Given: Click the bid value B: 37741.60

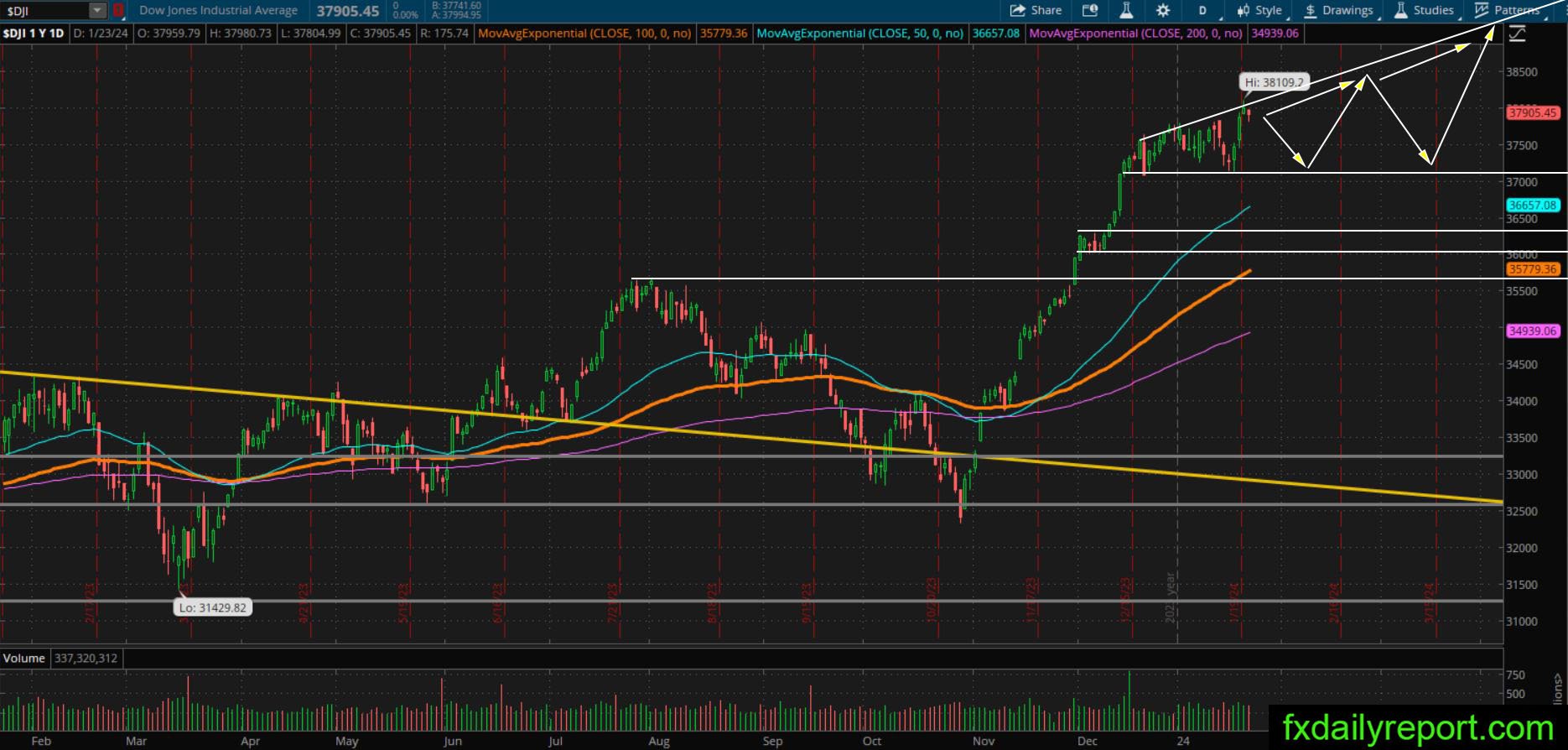Looking at the screenshot, I should (x=456, y=6).
